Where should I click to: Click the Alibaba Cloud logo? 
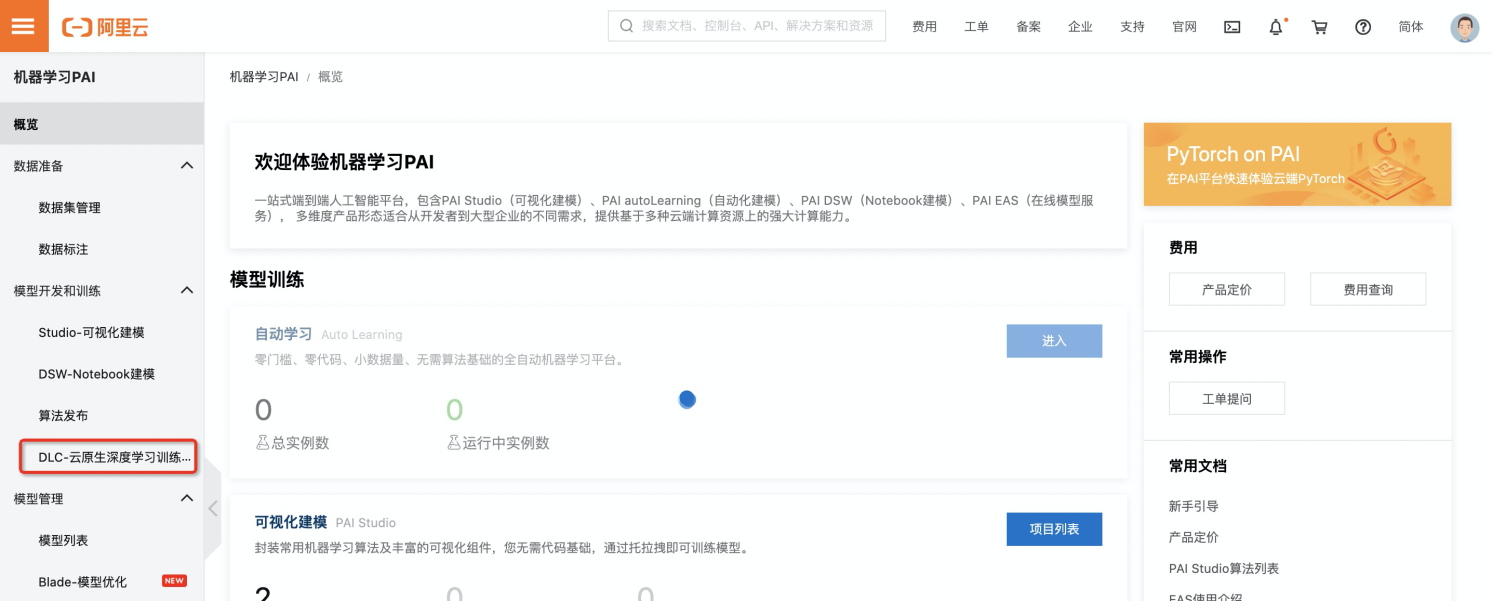pos(105,27)
